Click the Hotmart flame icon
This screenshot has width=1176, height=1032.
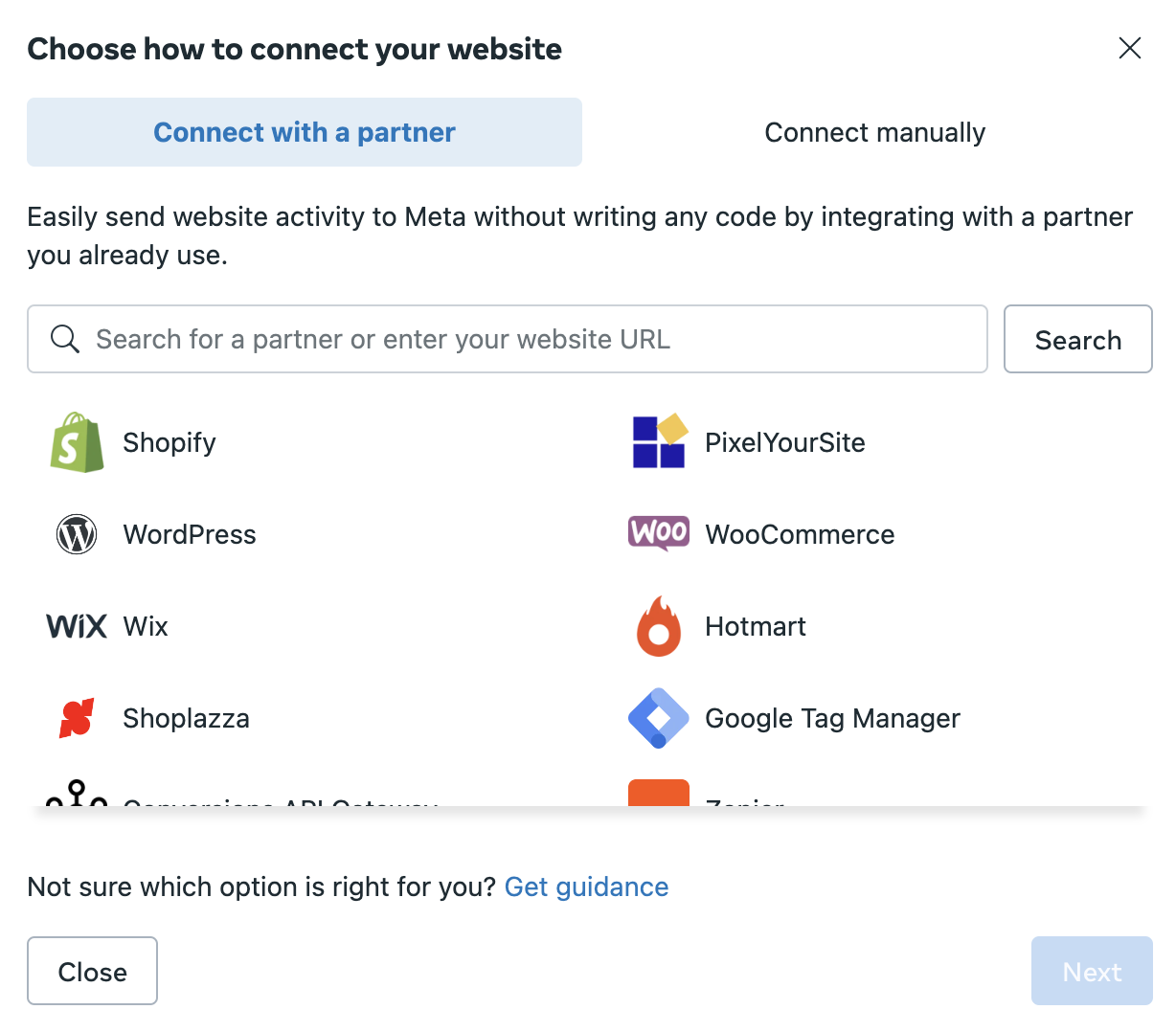point(659,626)
